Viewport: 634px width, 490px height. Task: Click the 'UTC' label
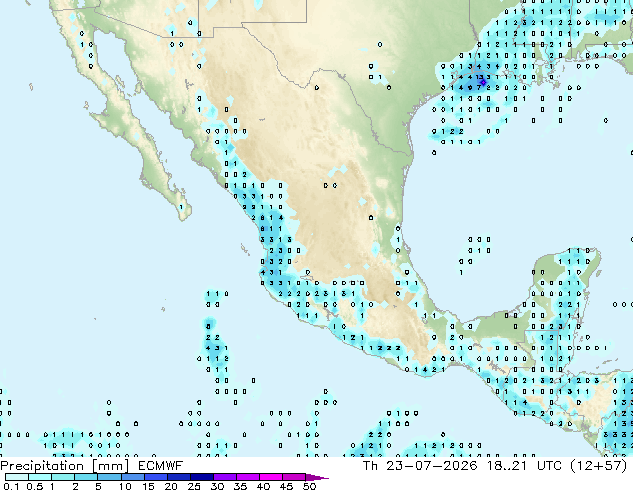pos(549,466)
